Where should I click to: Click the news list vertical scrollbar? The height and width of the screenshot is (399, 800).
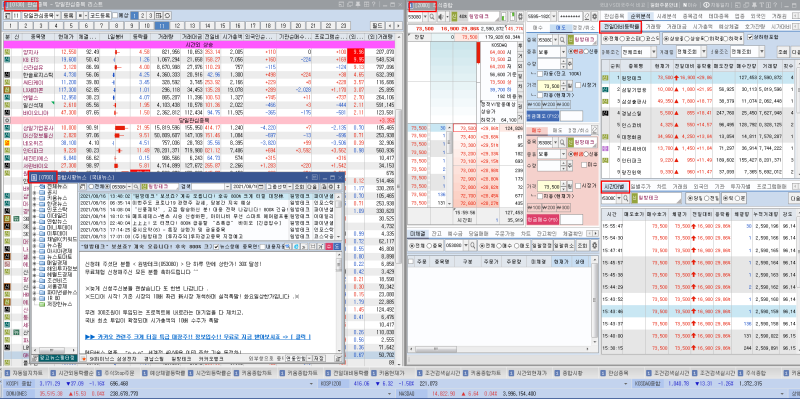click(339, 217)
